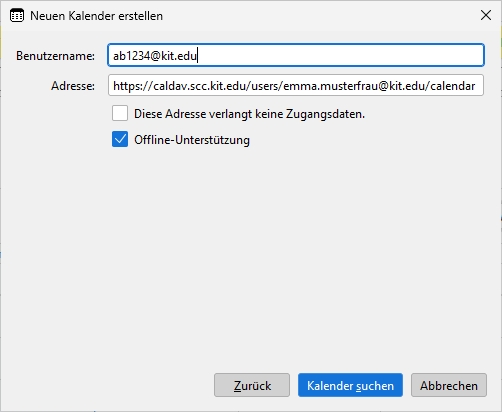Click the empty dialog area above buttons
This screenshot has width=502, height=412.
(251, 257)
